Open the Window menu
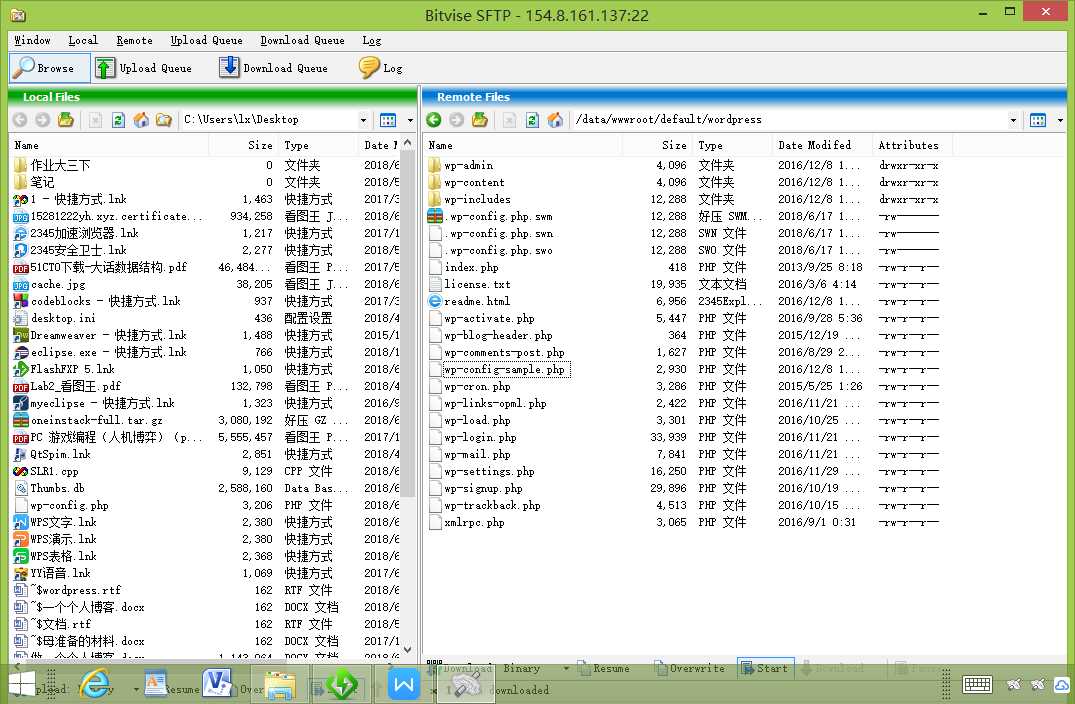The width and height of the screenshot is (1075, 704). [x=32, y=40]
